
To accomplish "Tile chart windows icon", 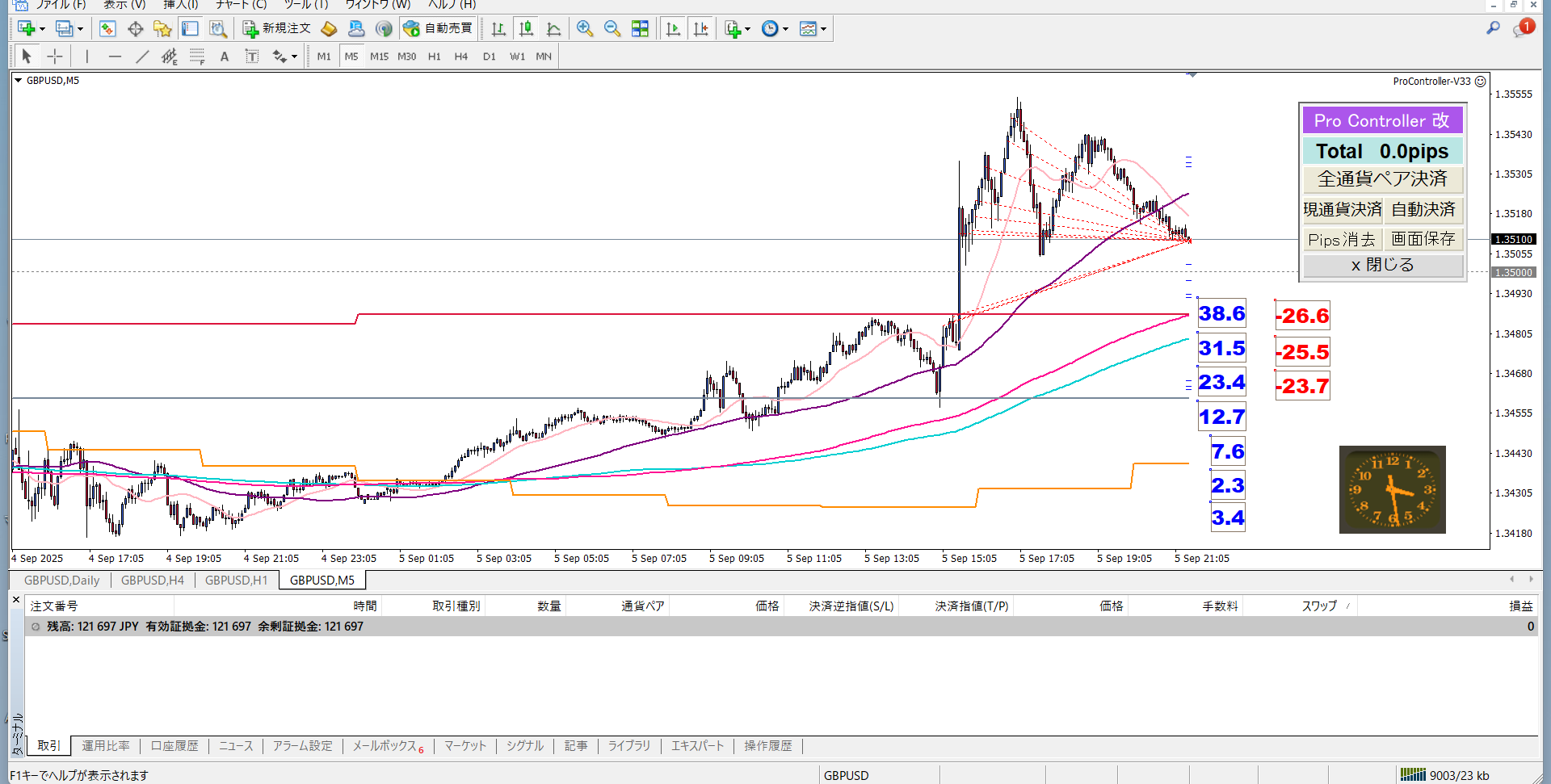I will 640,29.
